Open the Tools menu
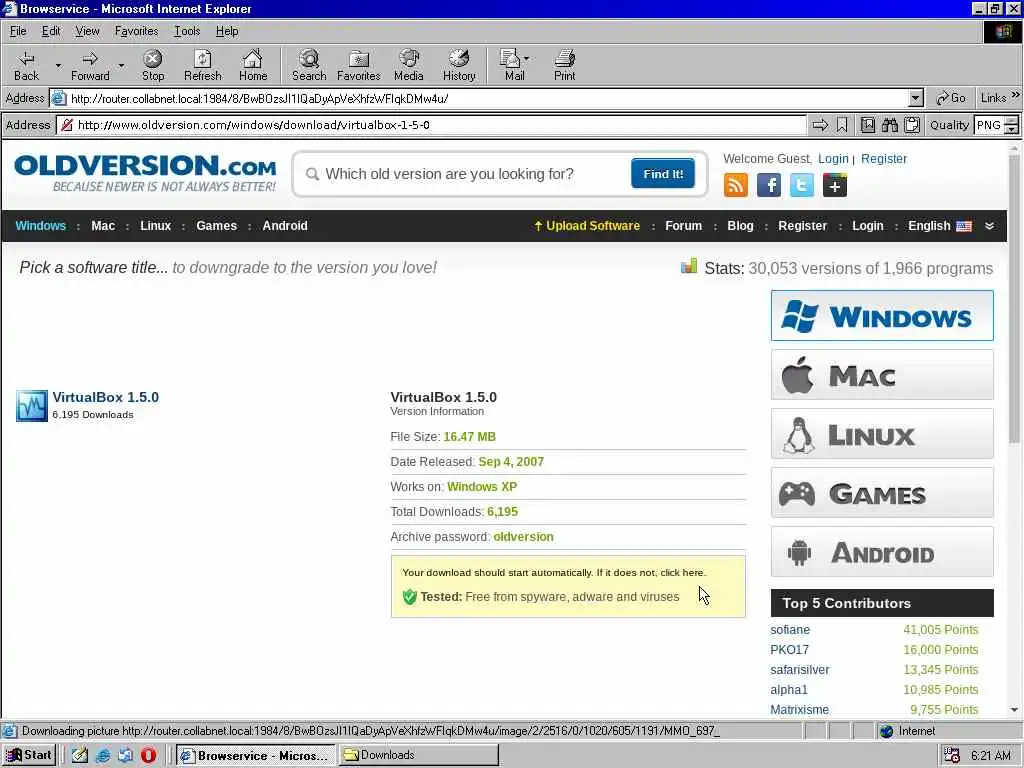Image resolution: width=1024 pixels, height=768 pixels. [x=187, y=31]
